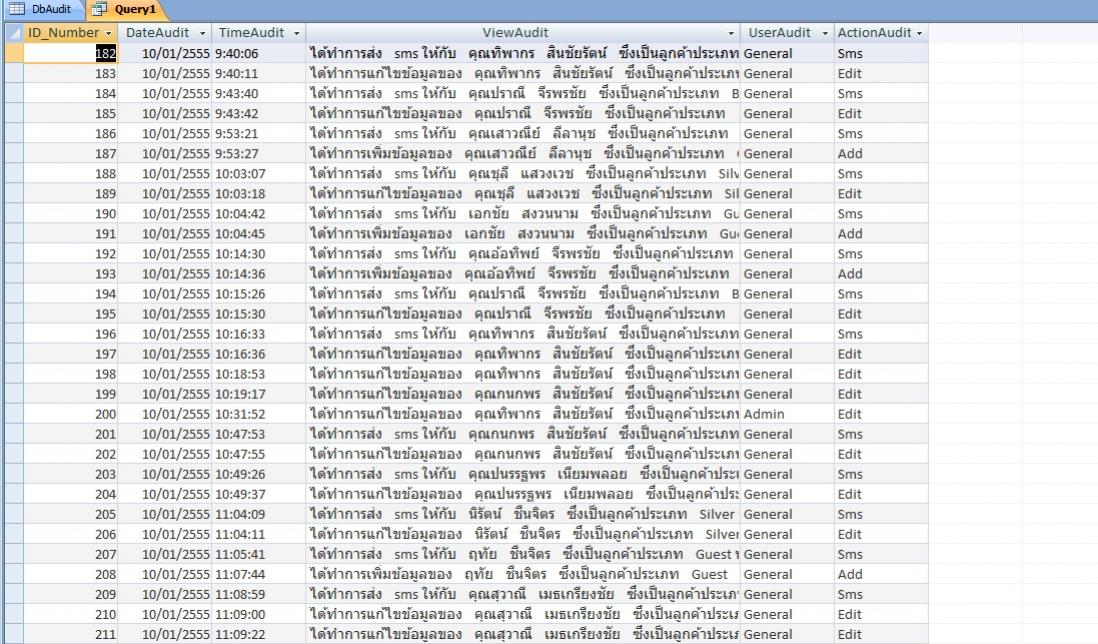This screenshot has width=1098, height=644.
Task: Click the time cell 11:04:11
Action: tap(258, 534)
